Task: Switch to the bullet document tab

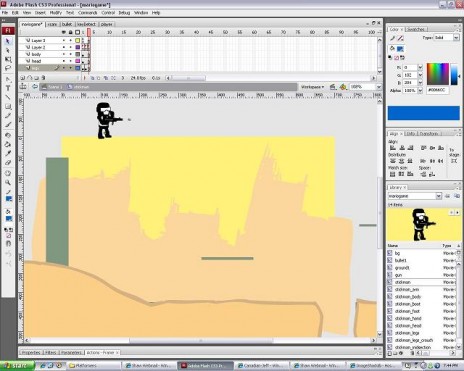Action: [67, 24]
